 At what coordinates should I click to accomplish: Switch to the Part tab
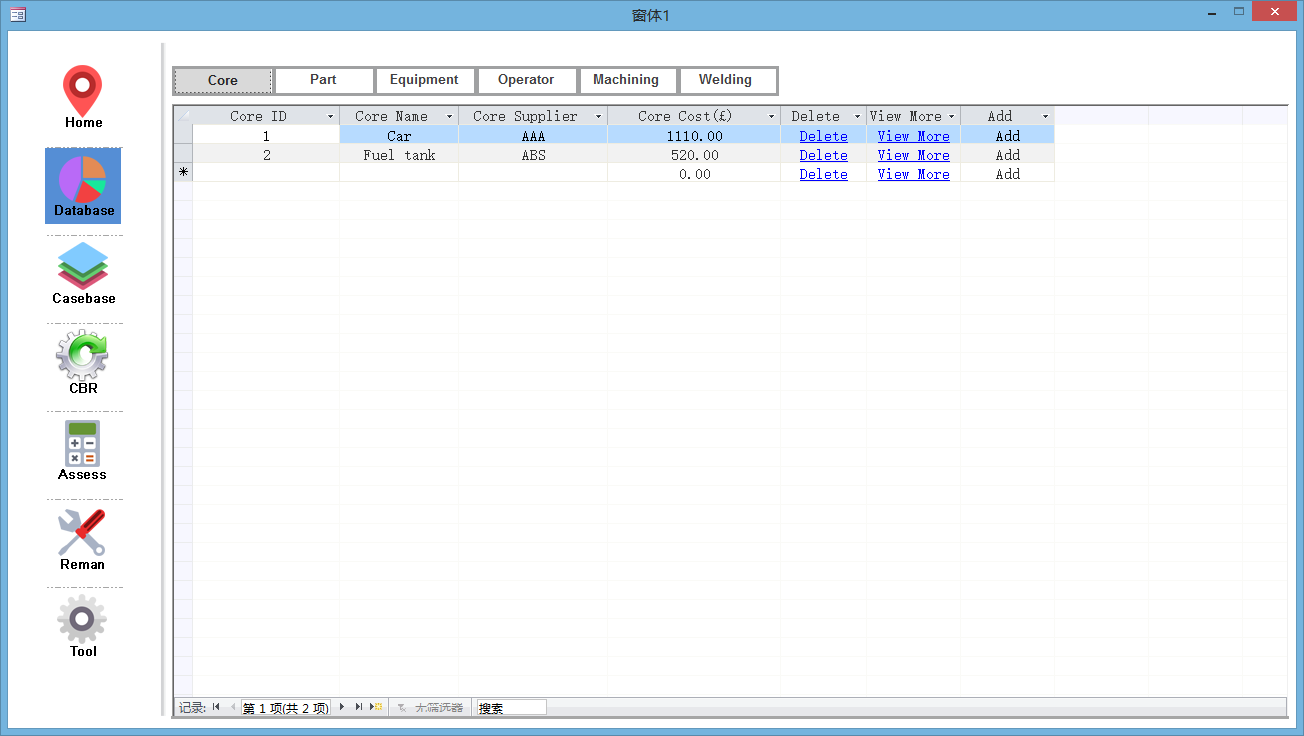pyautogui.click(x=323, y=80)
